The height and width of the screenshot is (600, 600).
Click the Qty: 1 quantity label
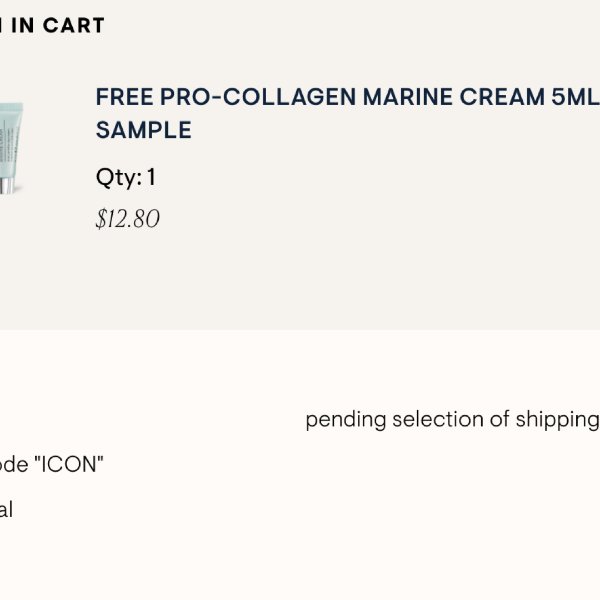pos(126,177)
